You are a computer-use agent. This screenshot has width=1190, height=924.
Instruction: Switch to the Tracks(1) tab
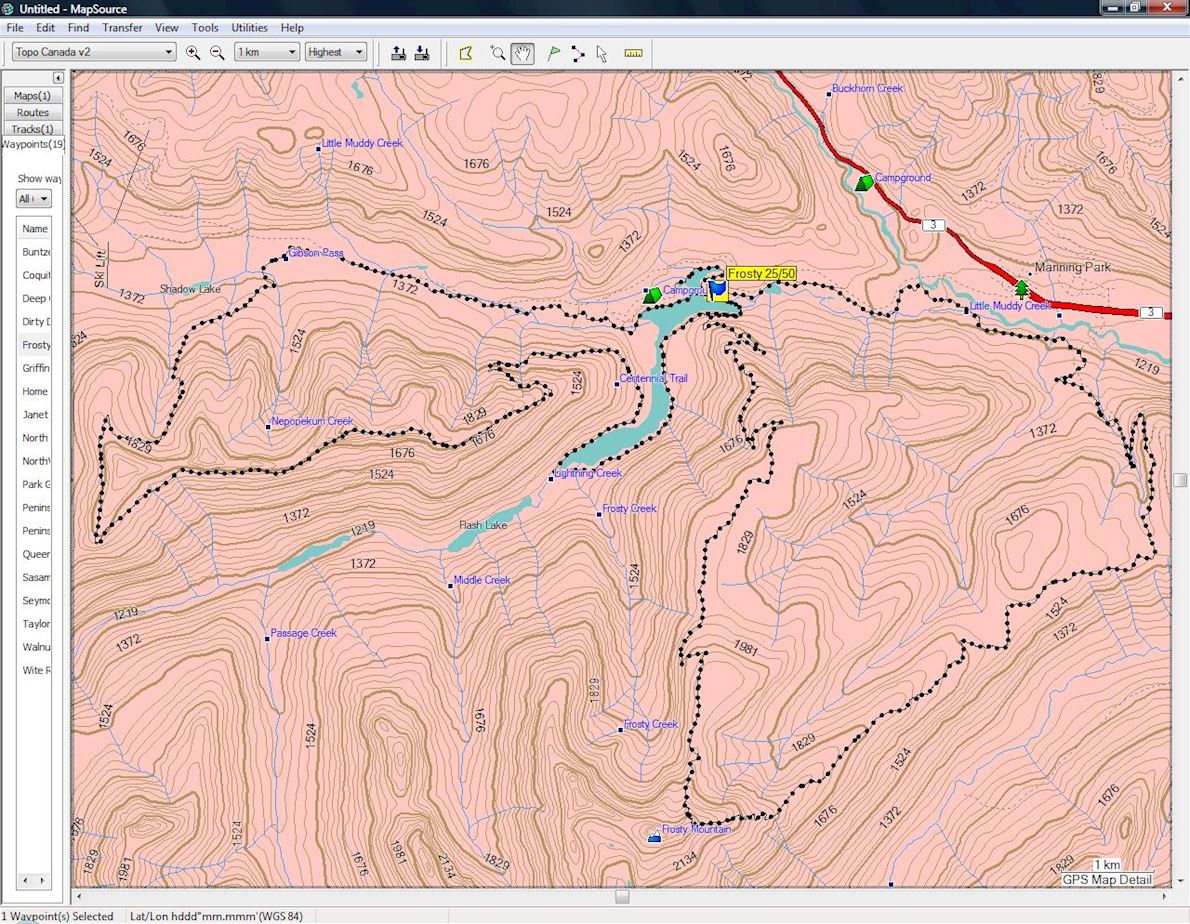pos(33,129)
